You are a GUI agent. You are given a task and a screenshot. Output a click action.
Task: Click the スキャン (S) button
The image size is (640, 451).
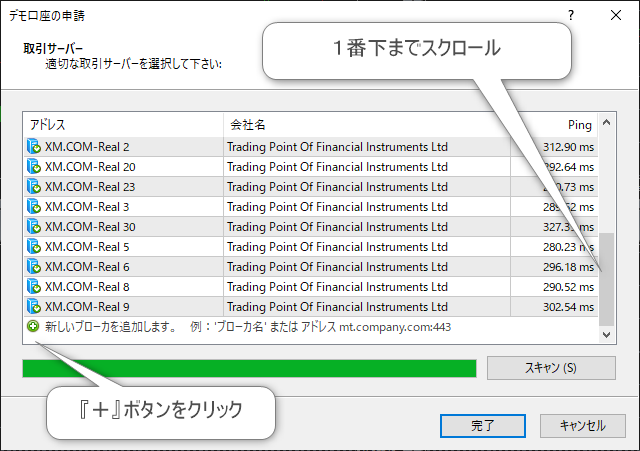(x=551, y=368)
